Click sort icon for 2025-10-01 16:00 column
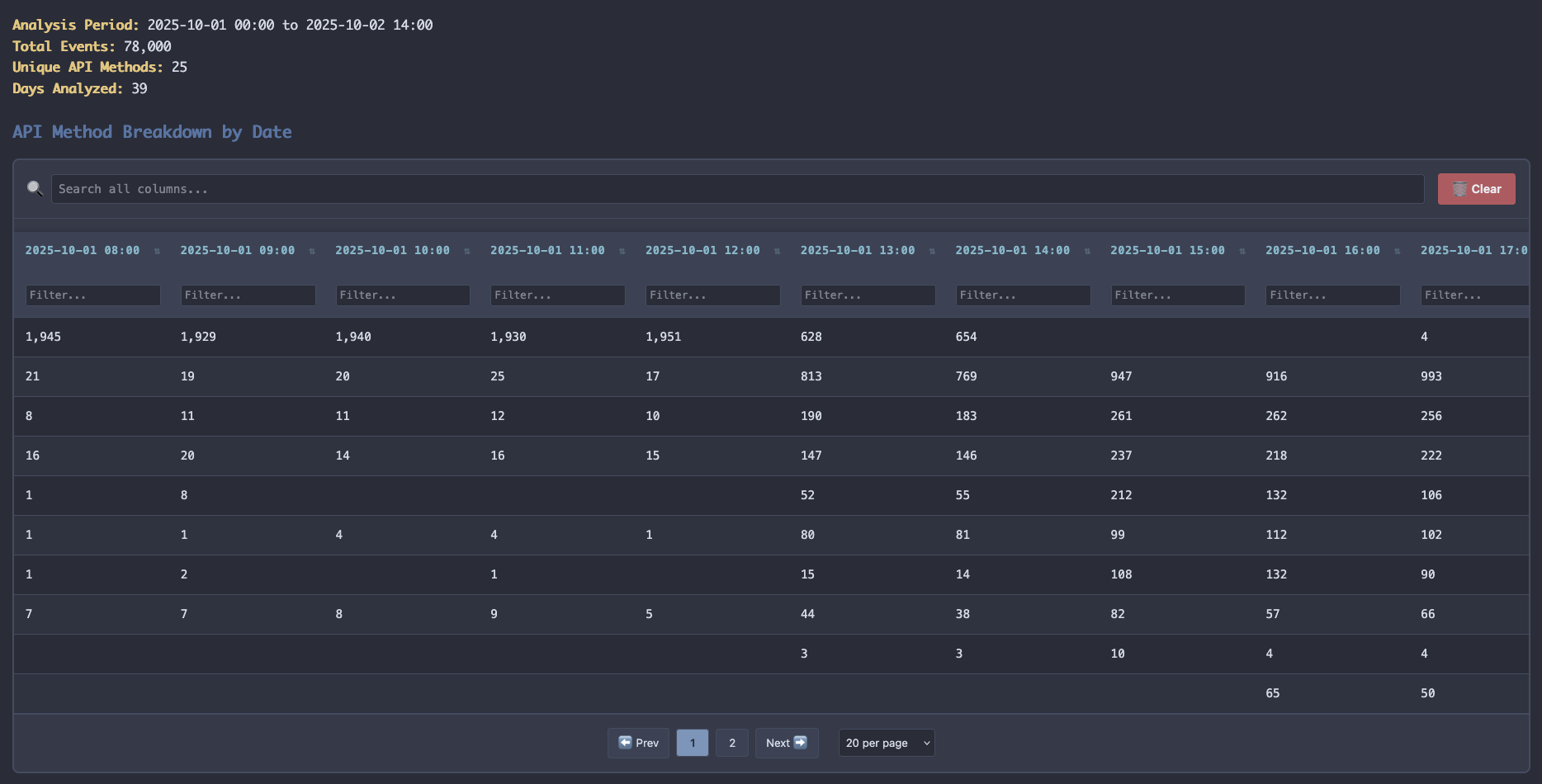 (1398, 251)
